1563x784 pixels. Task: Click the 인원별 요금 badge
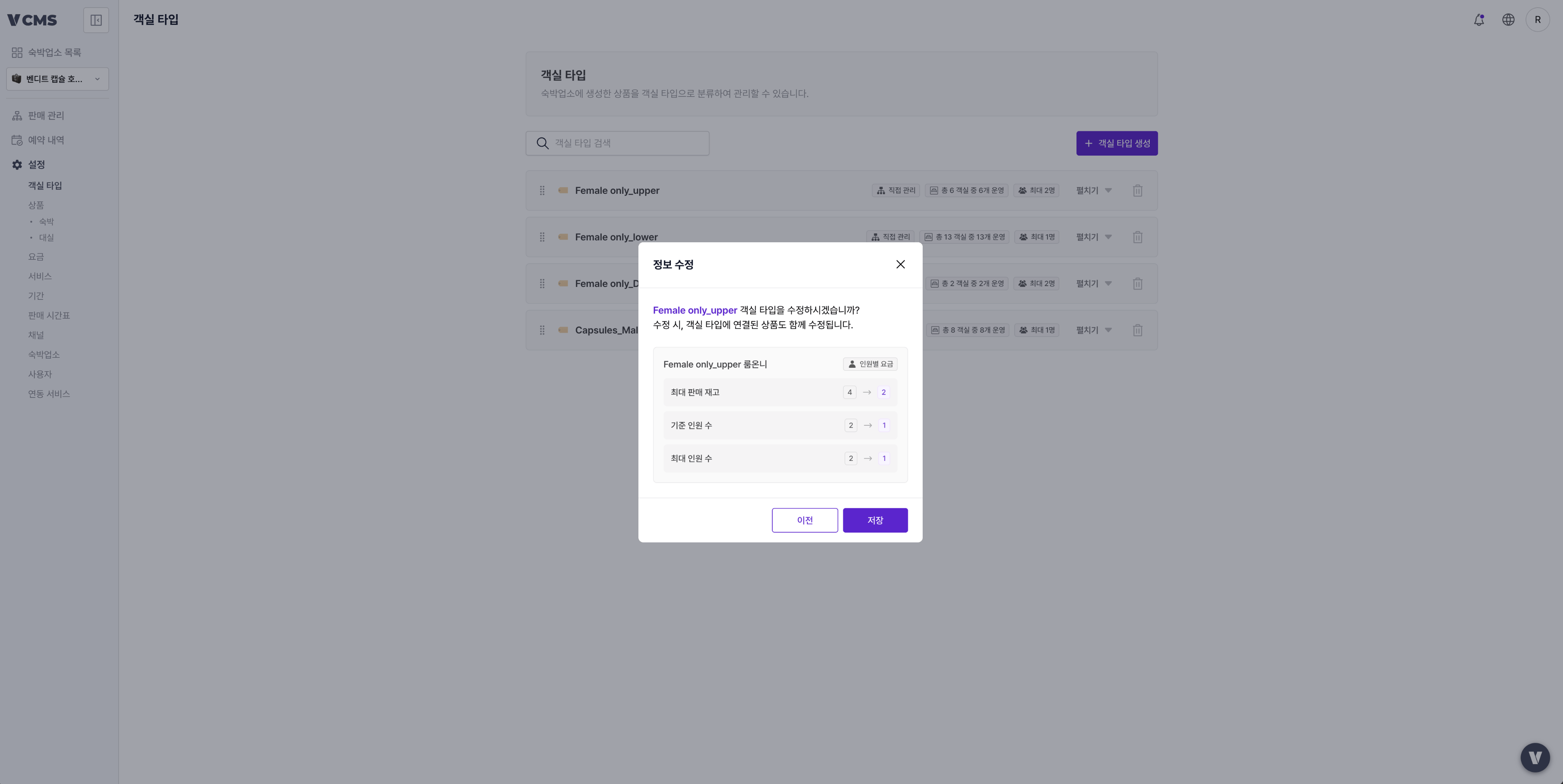coord(870,364)
